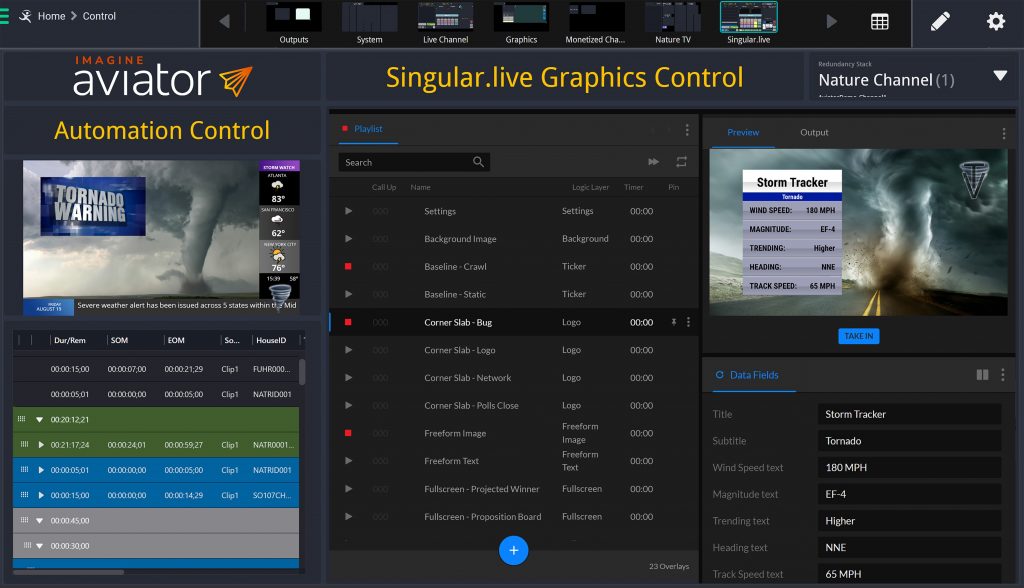
Task: Expand the Nature Channel redundancy dropdown
Action: (x=1000, y=76)
